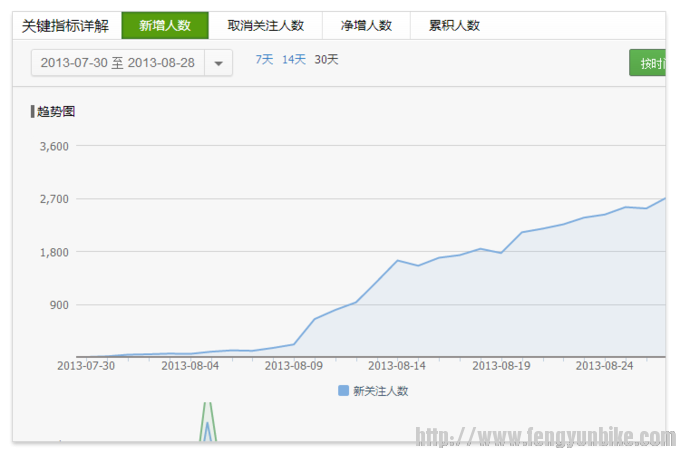The width and height of the screenshot is (680, 453).
Task: Expand the date range dropdown arrow
Action: point(219,63)
